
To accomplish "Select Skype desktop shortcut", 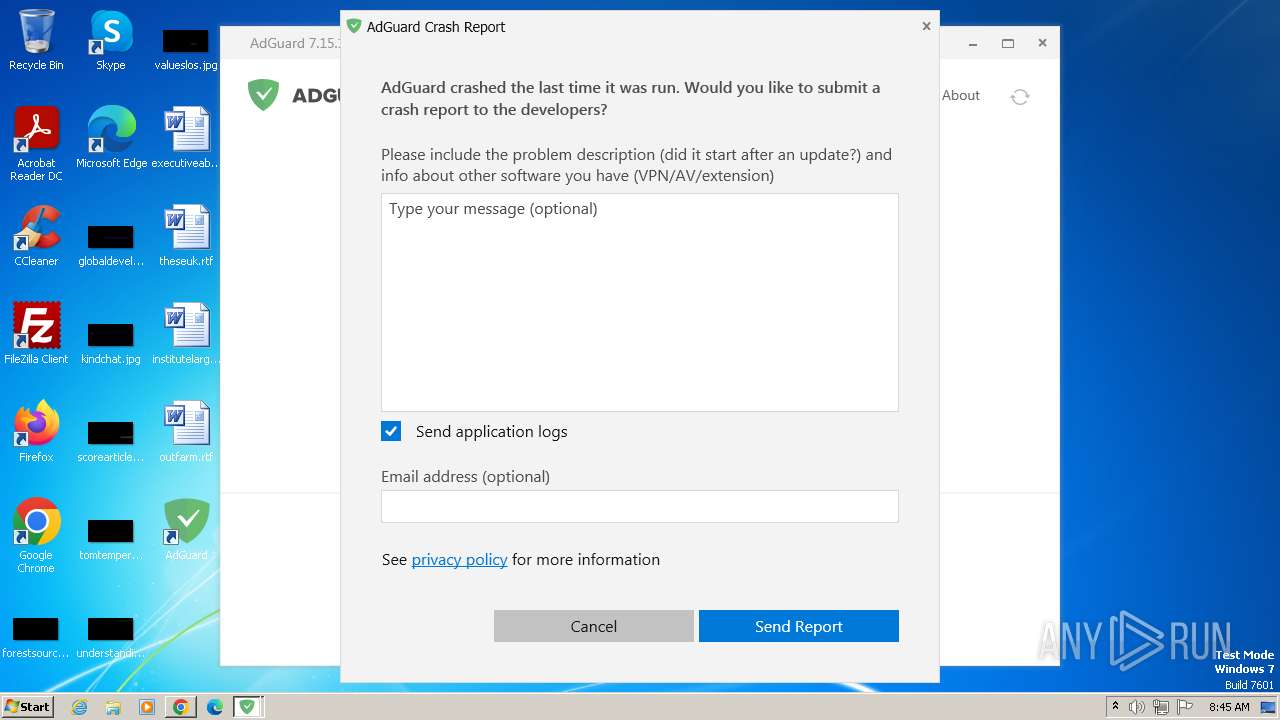I will pyautogui.click(x=111, y=40).
